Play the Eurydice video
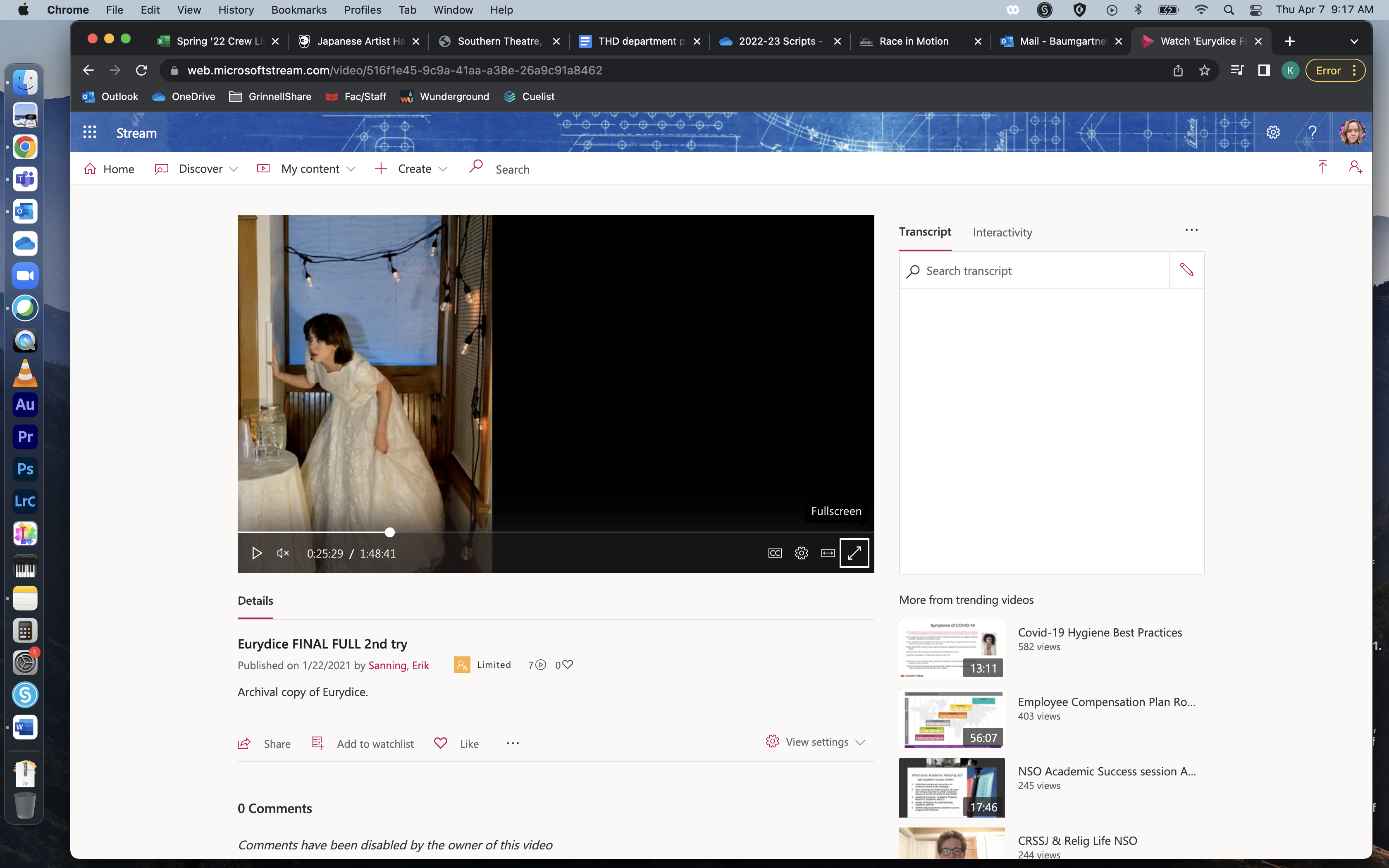Image resolution: width=1389 pixels, height=868 pixels. pos(257,553)
